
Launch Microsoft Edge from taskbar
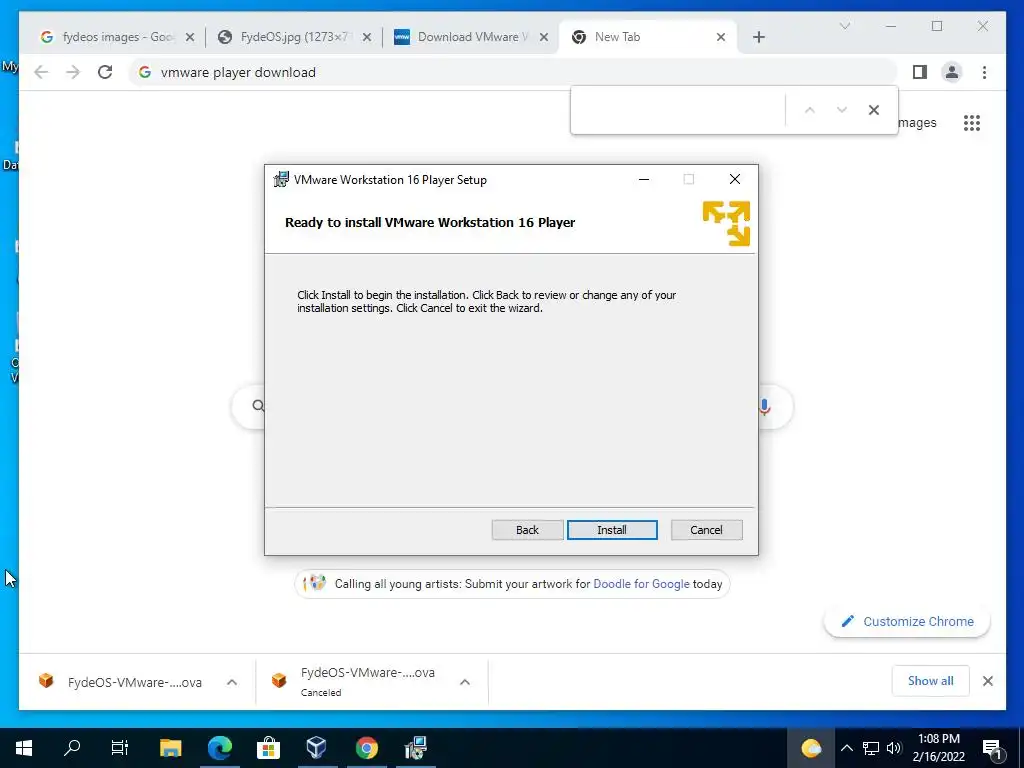click(219, 748)
